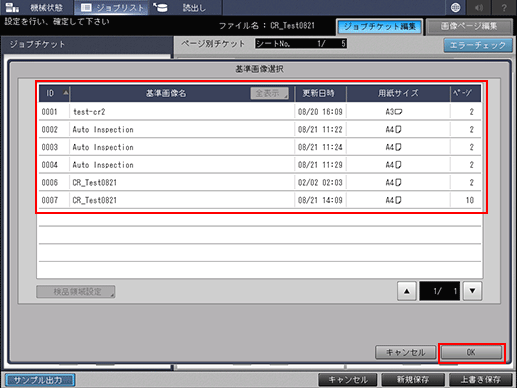Screen dimensions: 517x388
Task: Click the 用紙サイズ column header
Action: click(x=398, y=93)
